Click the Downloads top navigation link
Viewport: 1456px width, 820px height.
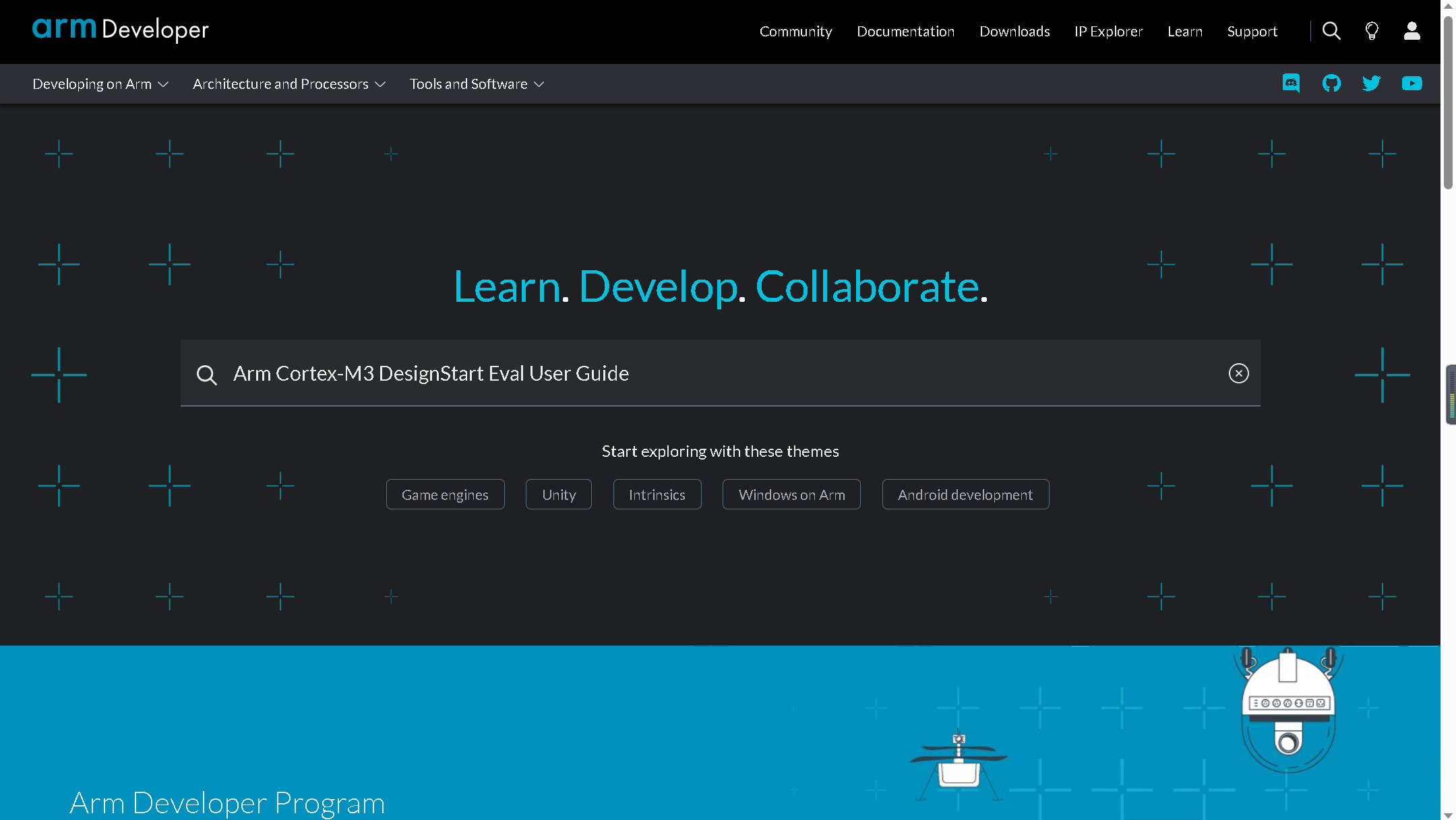click(x=1014, y=31)
